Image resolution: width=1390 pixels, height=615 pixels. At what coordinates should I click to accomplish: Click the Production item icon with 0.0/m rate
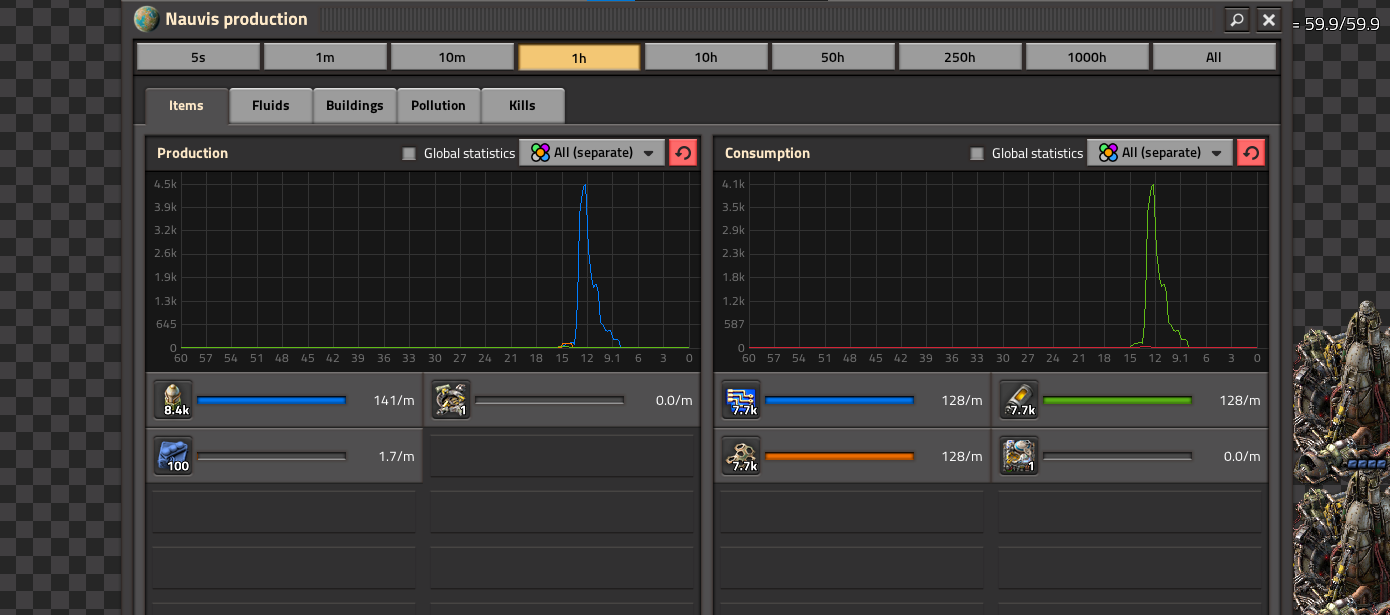pos(451,400)
